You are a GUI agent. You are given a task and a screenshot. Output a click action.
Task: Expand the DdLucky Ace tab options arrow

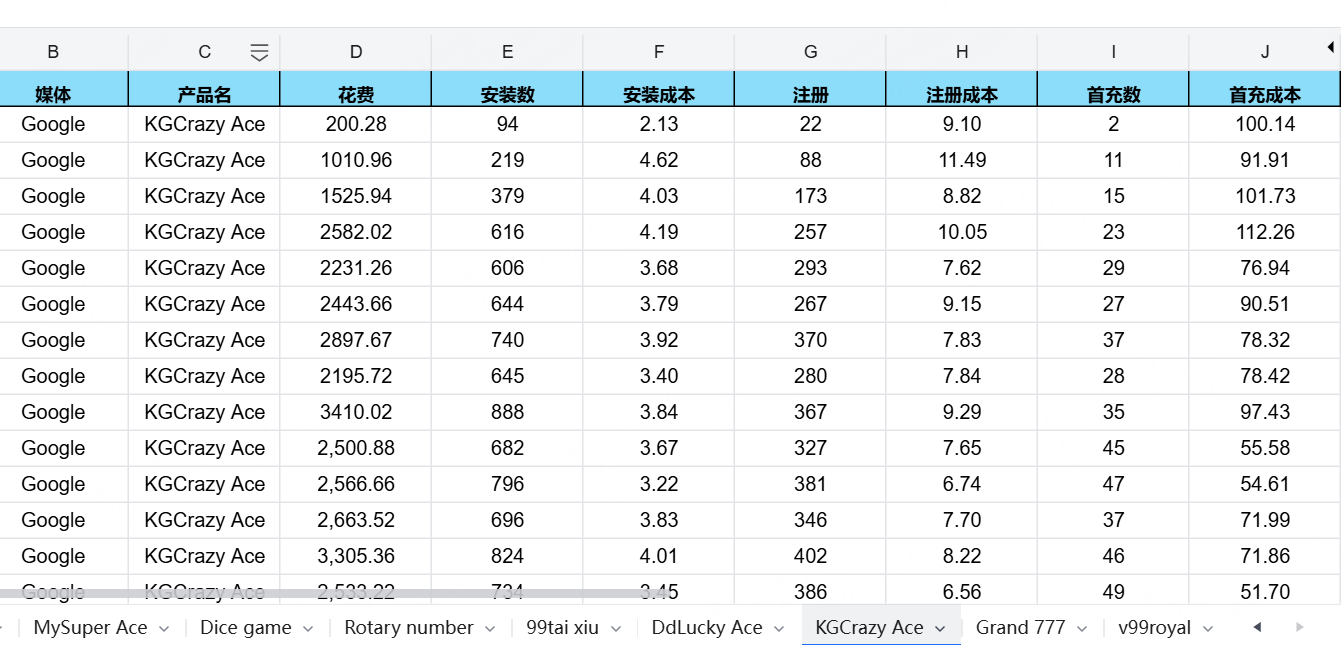[x=779, y=628]
